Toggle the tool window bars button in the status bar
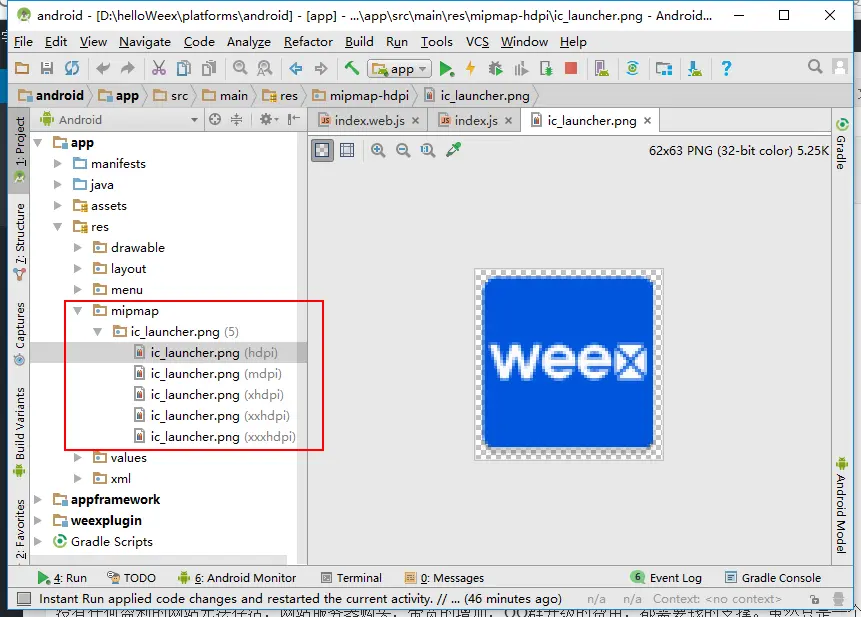This screenshot has width=861, height=617. click(x=24, y=598)
